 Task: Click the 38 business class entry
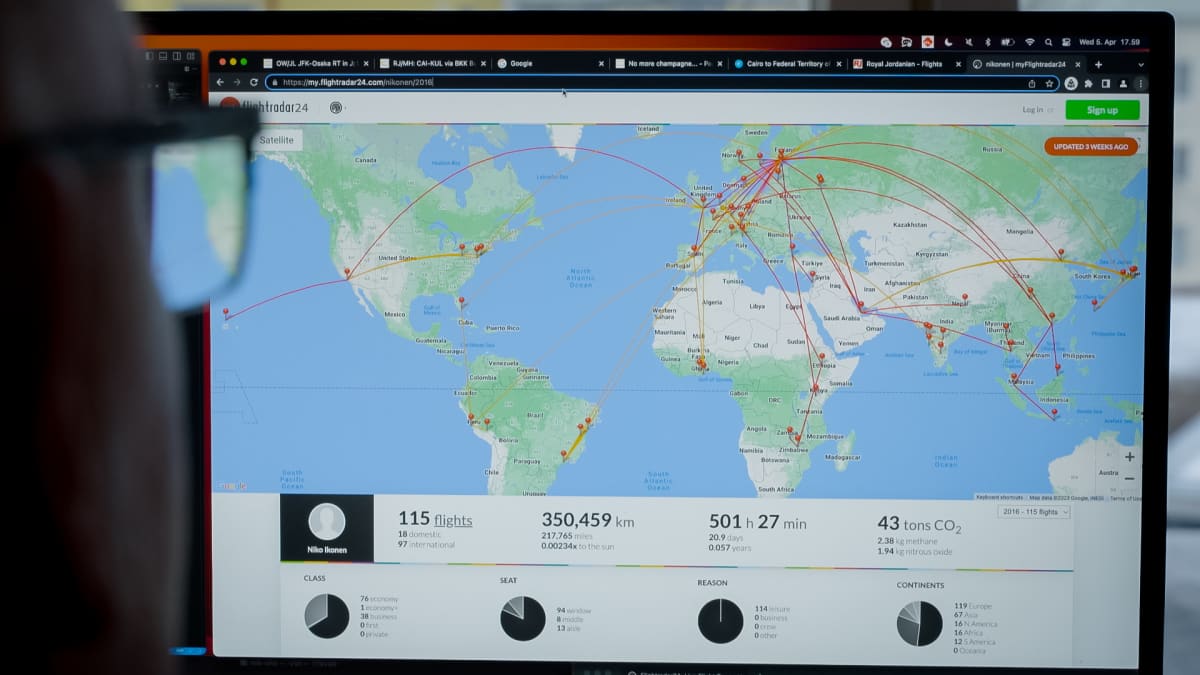click(x=379, y=616)
